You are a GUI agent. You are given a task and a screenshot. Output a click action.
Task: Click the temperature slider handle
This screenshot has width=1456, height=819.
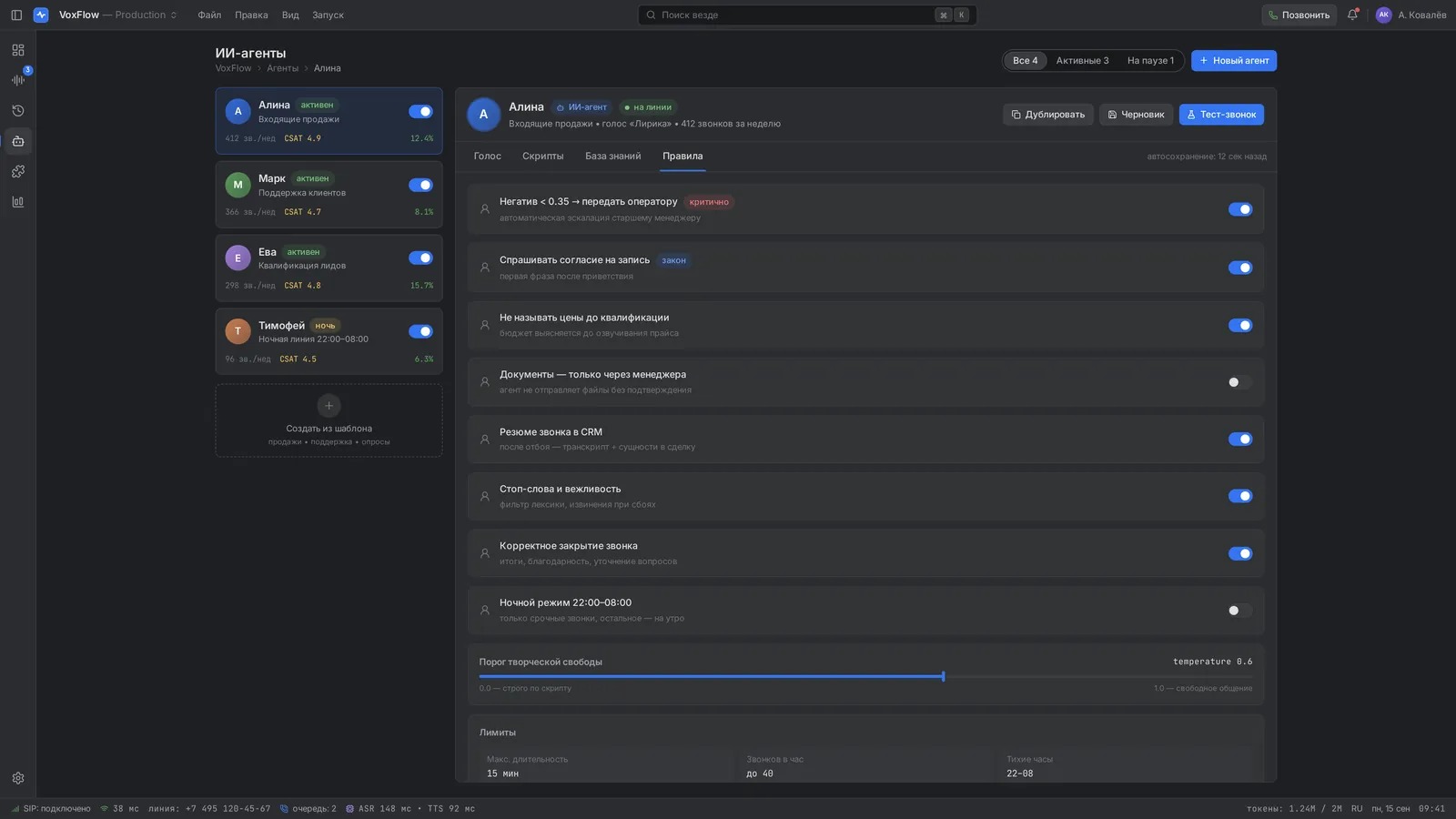943,676
